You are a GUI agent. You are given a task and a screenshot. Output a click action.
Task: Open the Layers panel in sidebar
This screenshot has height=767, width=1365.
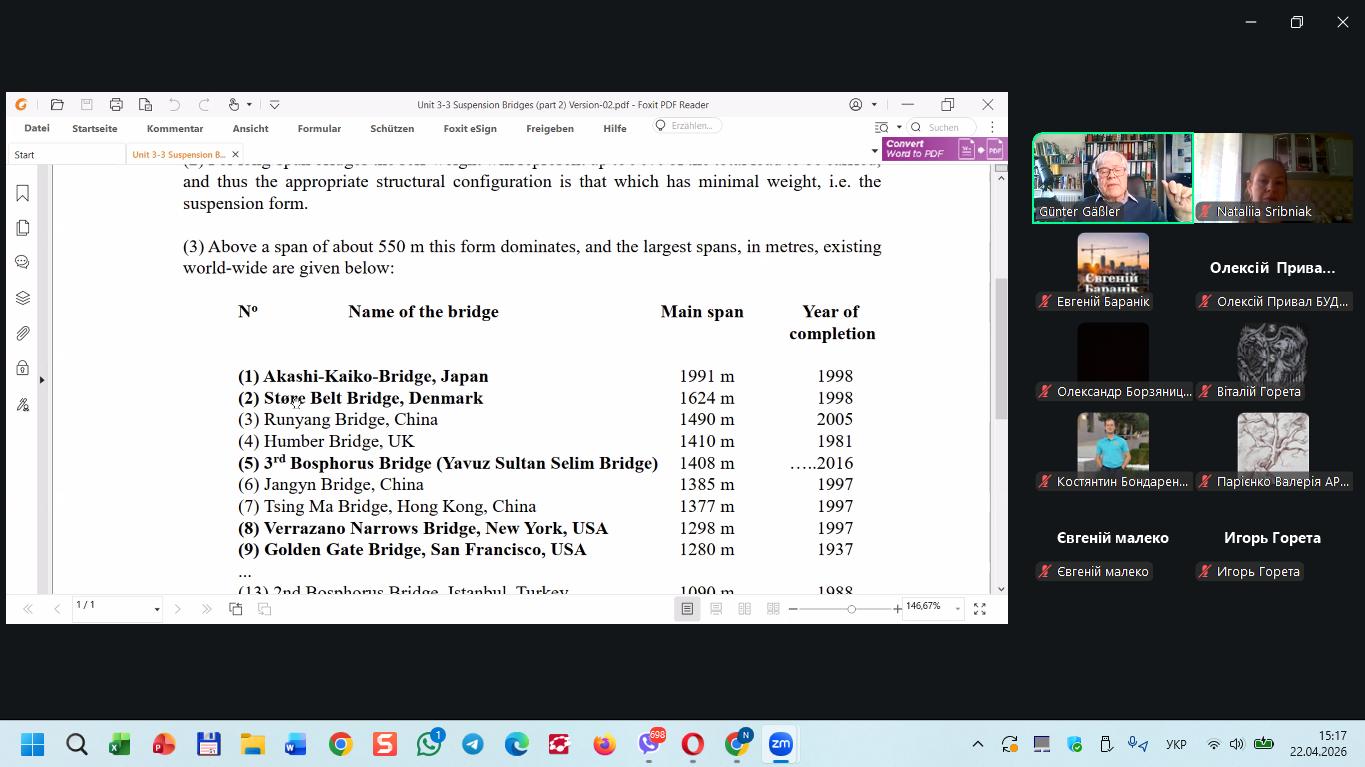(22, 298)
